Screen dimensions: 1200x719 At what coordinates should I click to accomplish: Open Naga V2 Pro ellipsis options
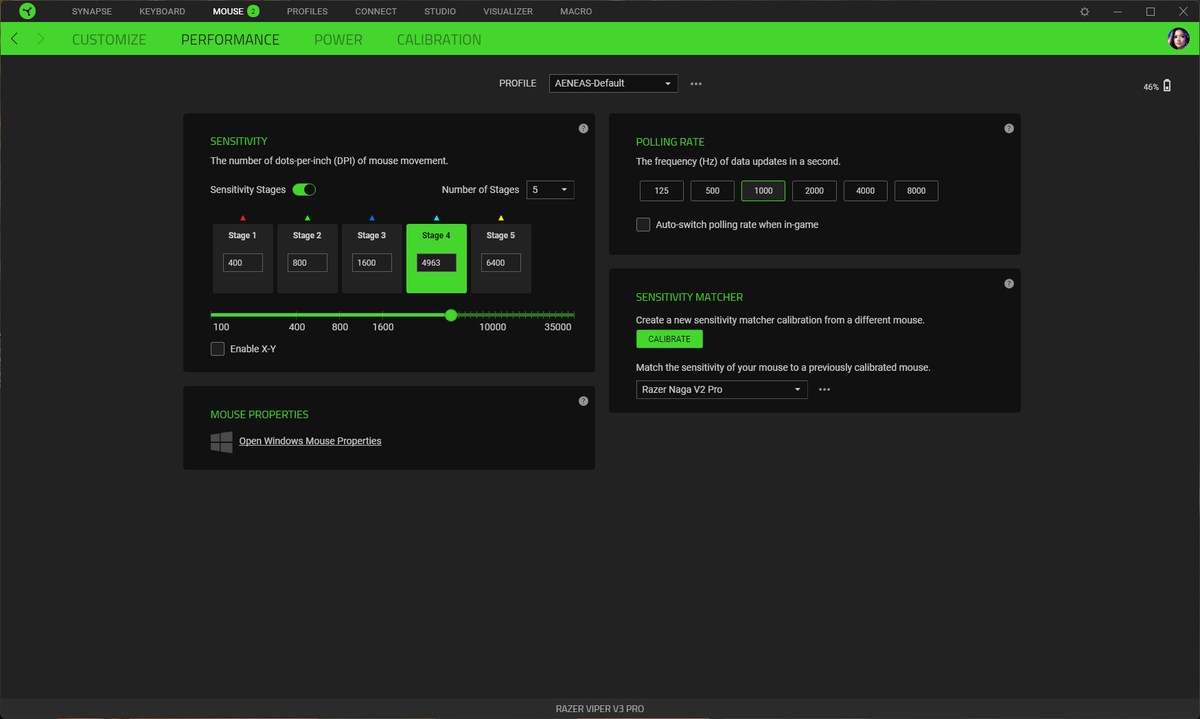(x=824, y=390)
